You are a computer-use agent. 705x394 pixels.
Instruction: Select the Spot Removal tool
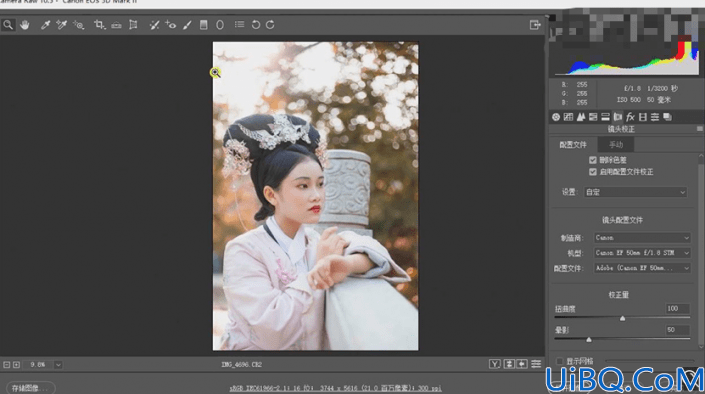154,25
